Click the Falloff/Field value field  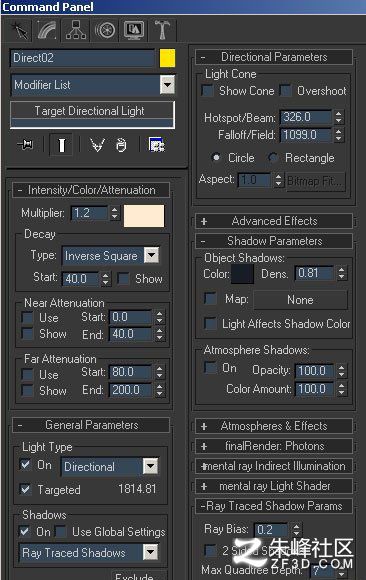(306, 135)
